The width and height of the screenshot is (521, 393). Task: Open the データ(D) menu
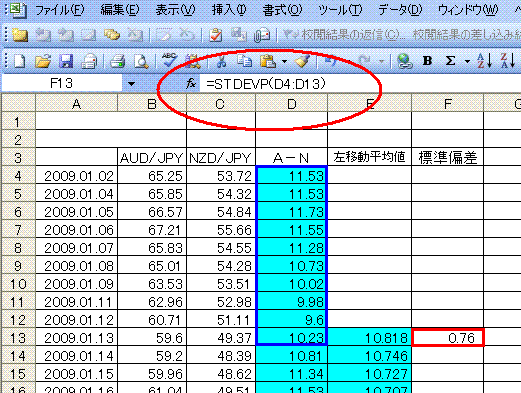[400, 10]
